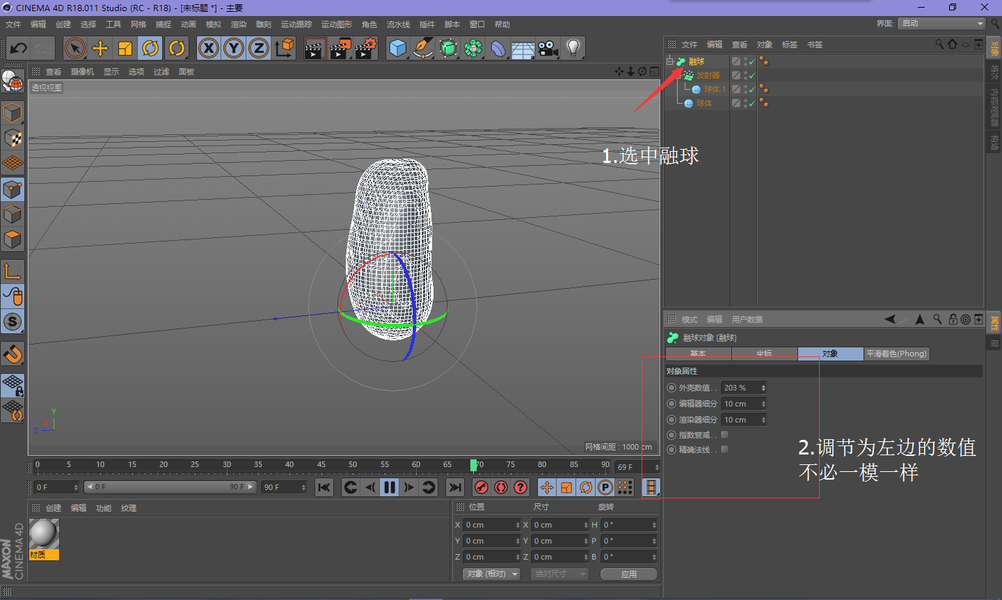Click the attribute manager lock icon
1002x600 pixels.
[x=953, y=319]
